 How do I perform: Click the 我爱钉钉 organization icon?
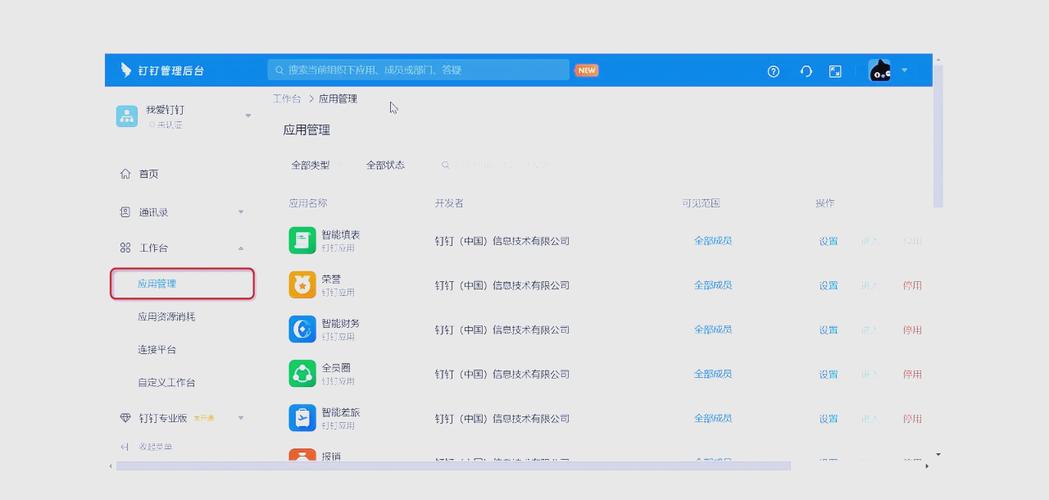pyautogui.click(x=126, y=116)
